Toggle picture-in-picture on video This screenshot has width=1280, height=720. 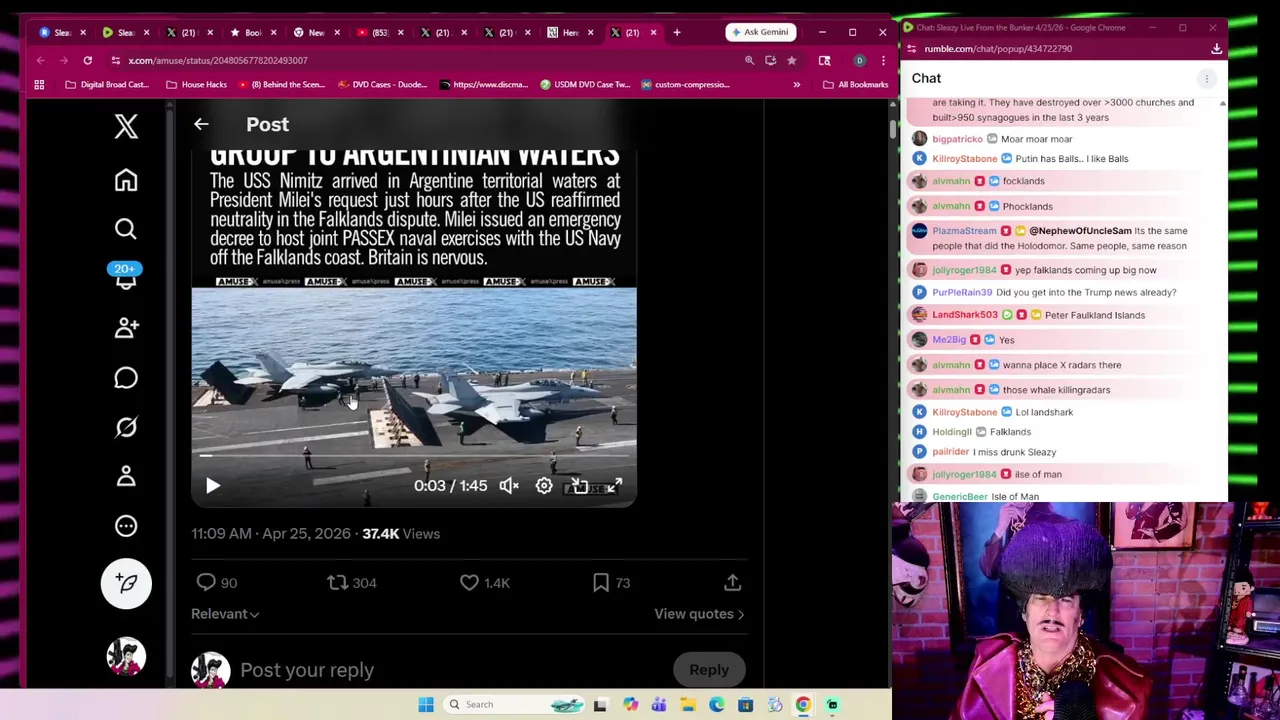click(x=579, y=486)
